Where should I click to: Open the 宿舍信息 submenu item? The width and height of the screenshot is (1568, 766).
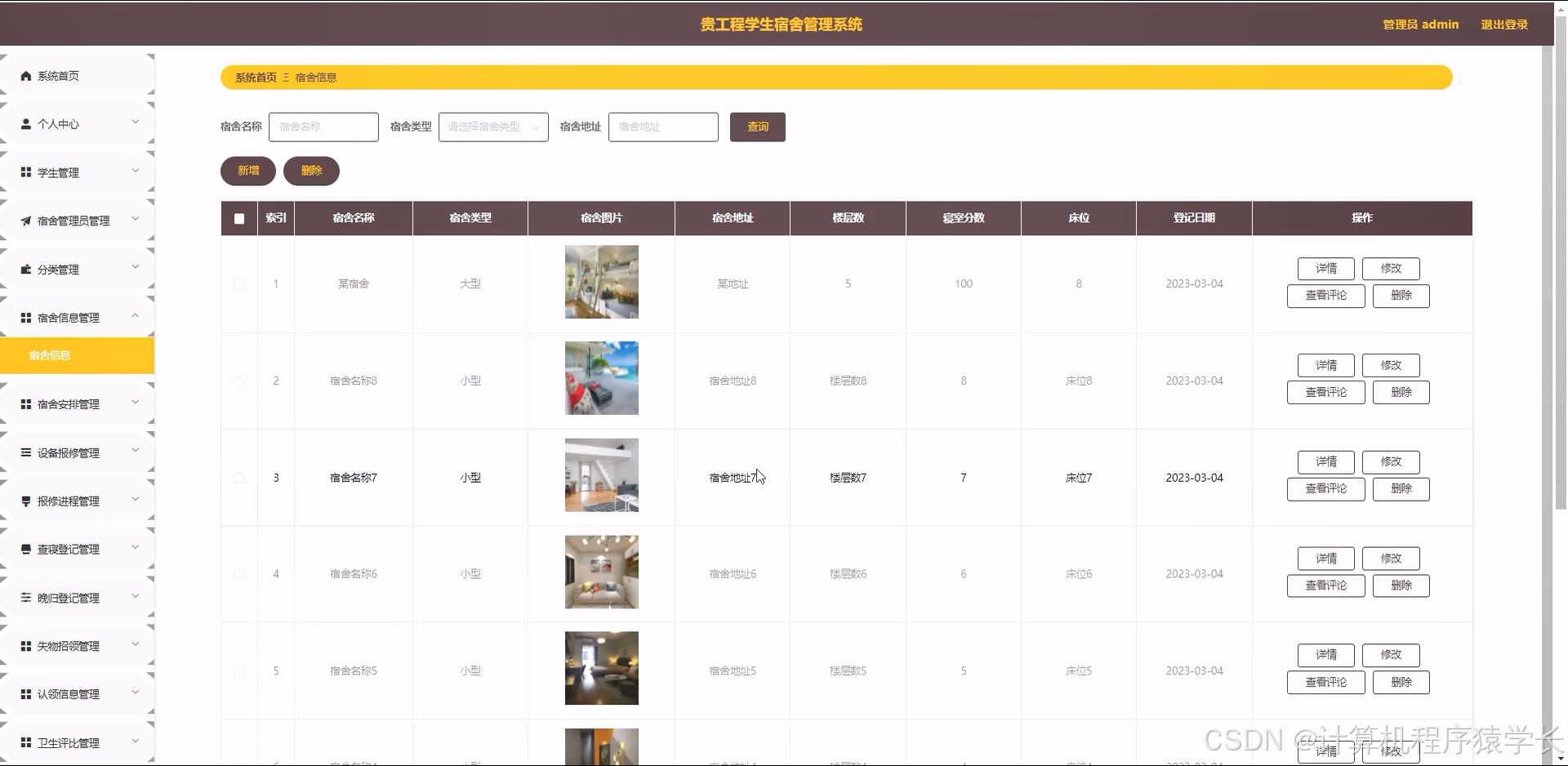pos(50,355)
